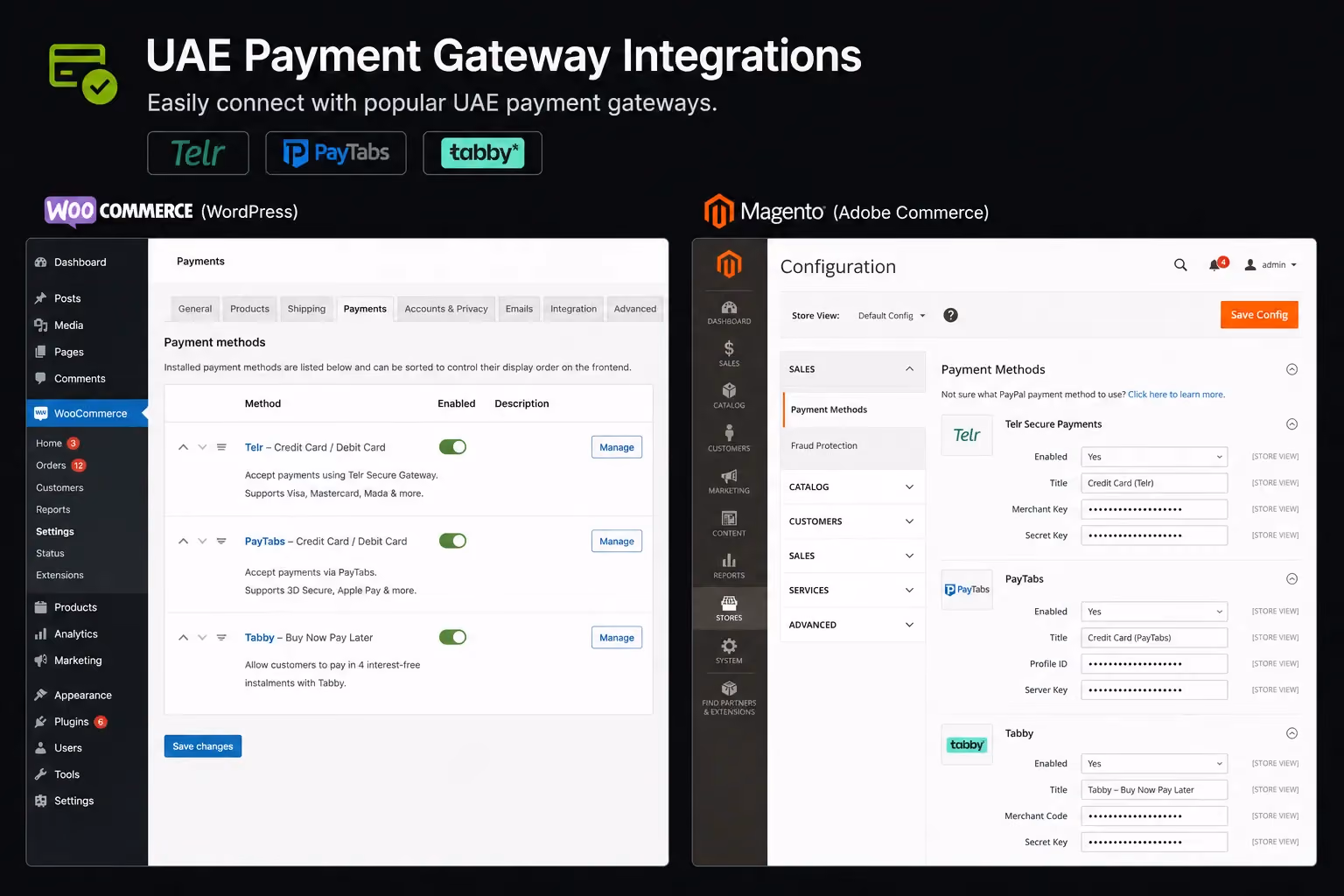Open Magento Catalog icon
This screenshot has width=1344, height=896.
(x=729, y=395)
